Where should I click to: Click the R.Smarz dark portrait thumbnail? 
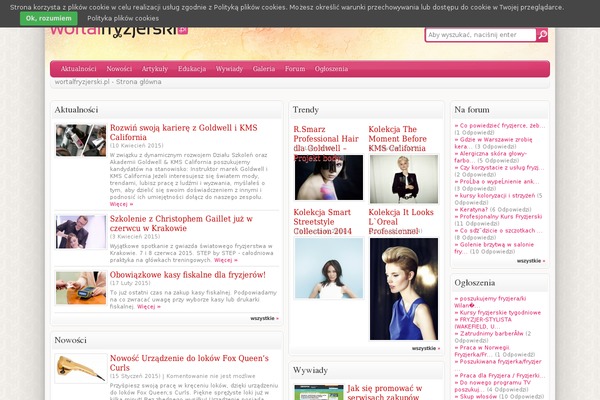click(329, 178)
